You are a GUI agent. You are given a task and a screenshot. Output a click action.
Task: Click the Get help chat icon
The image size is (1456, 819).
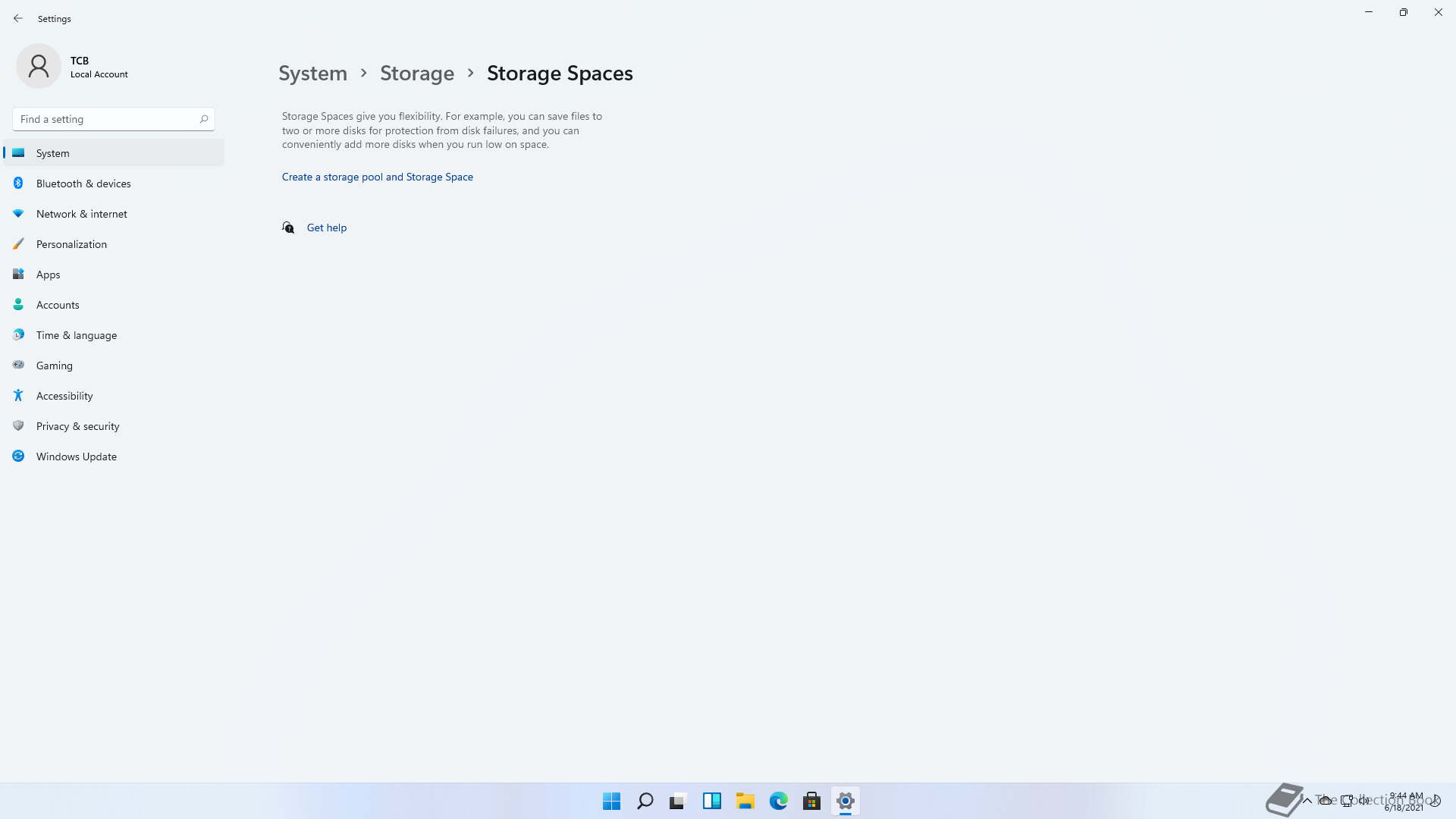click(288, 227)
